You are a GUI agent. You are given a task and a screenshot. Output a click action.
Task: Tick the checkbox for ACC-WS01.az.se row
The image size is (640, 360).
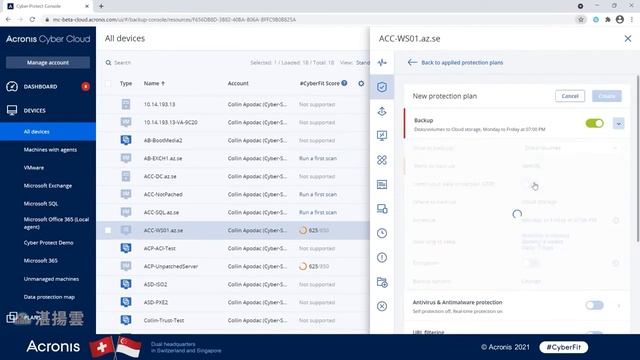tap(108, 230)
